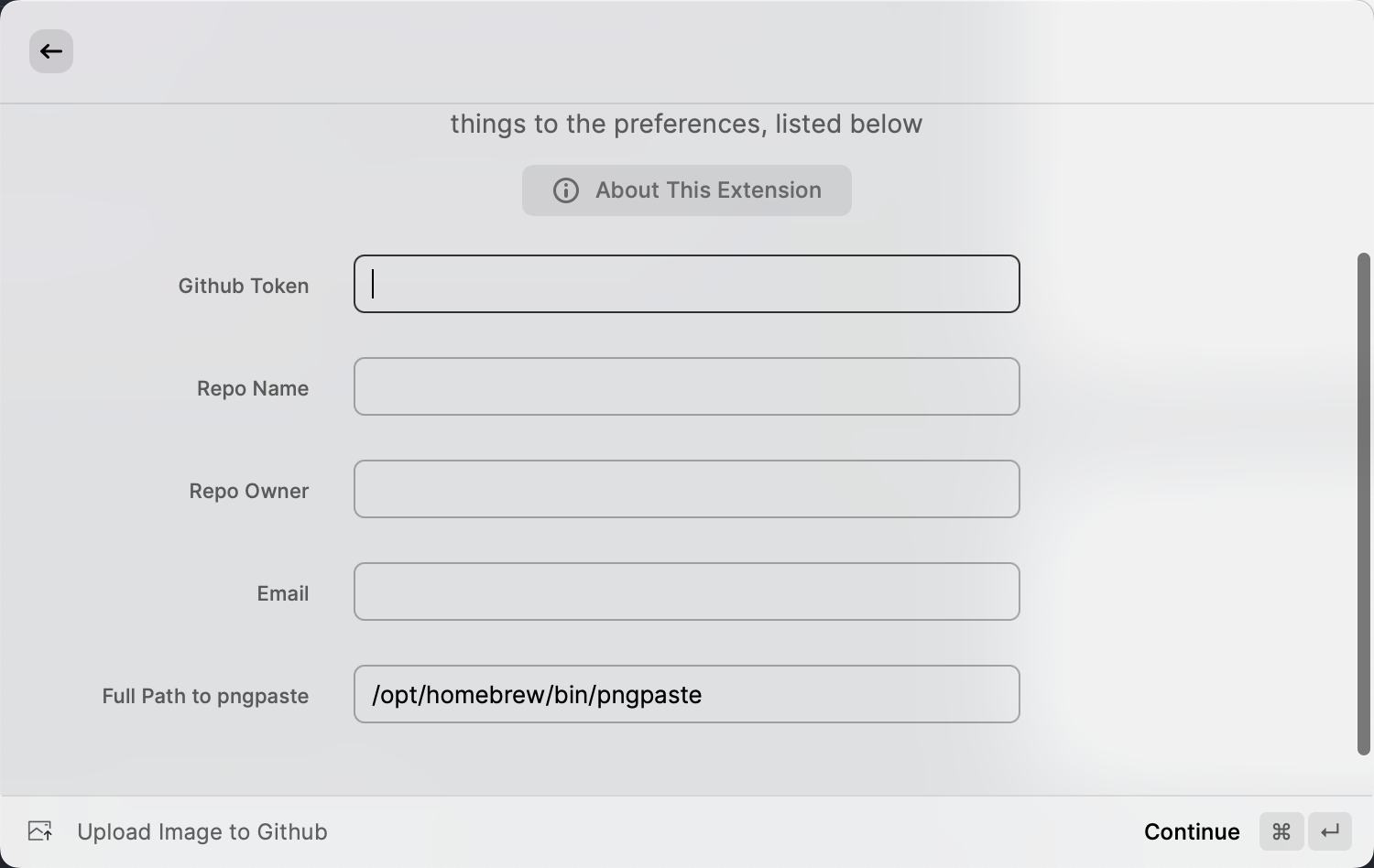The height and width of the screenshot is (868, 1374).
Task: Open About This Extension
Action: (687, 190)
